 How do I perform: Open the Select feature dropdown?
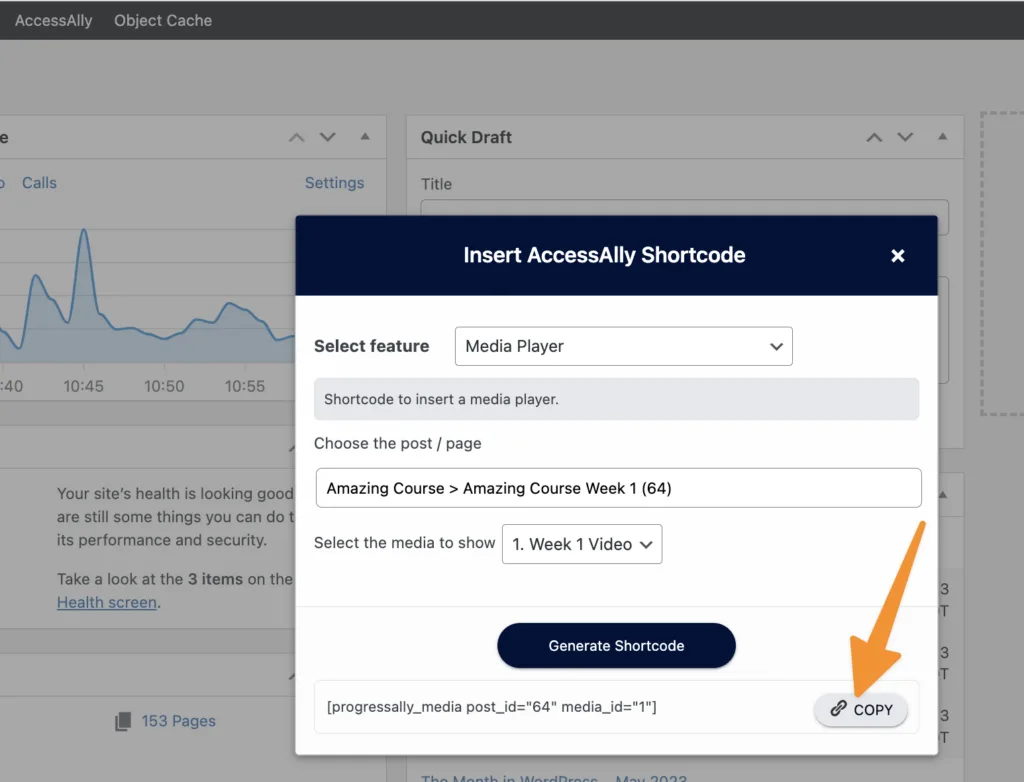pyautogui.click(x=623, y=346)
